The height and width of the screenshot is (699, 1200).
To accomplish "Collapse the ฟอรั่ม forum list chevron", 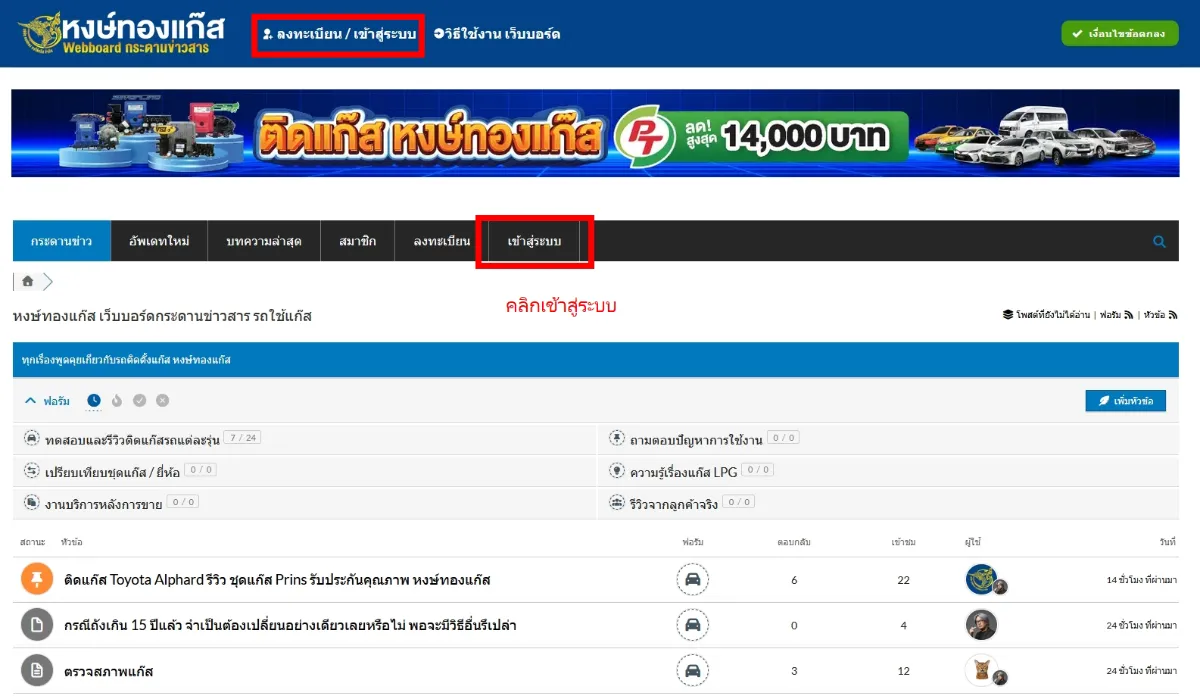I will [x=30, y=400].
